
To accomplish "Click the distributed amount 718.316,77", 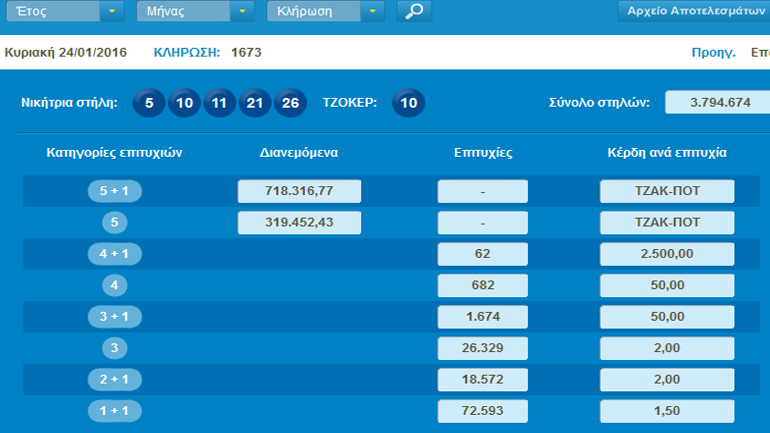I will [x=299, y=191].
